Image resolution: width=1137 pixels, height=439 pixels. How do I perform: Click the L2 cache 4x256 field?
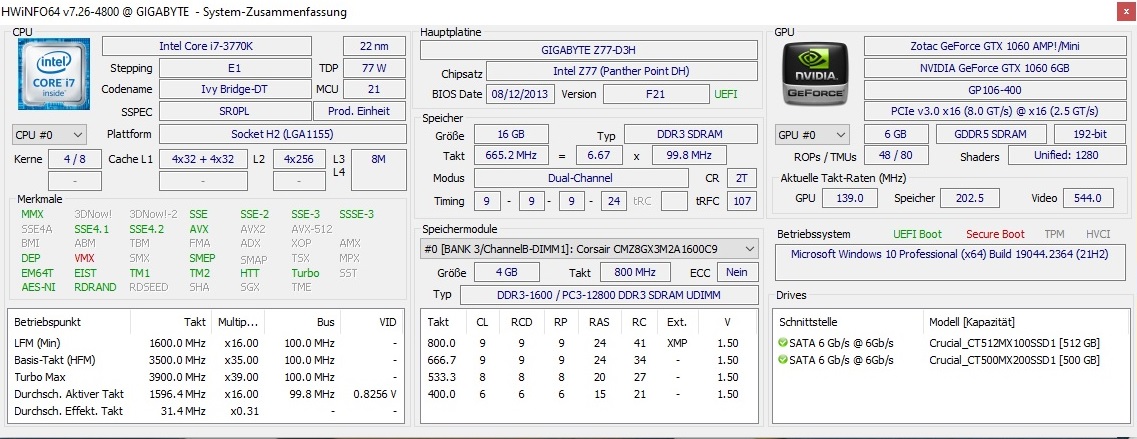point(299,159)
